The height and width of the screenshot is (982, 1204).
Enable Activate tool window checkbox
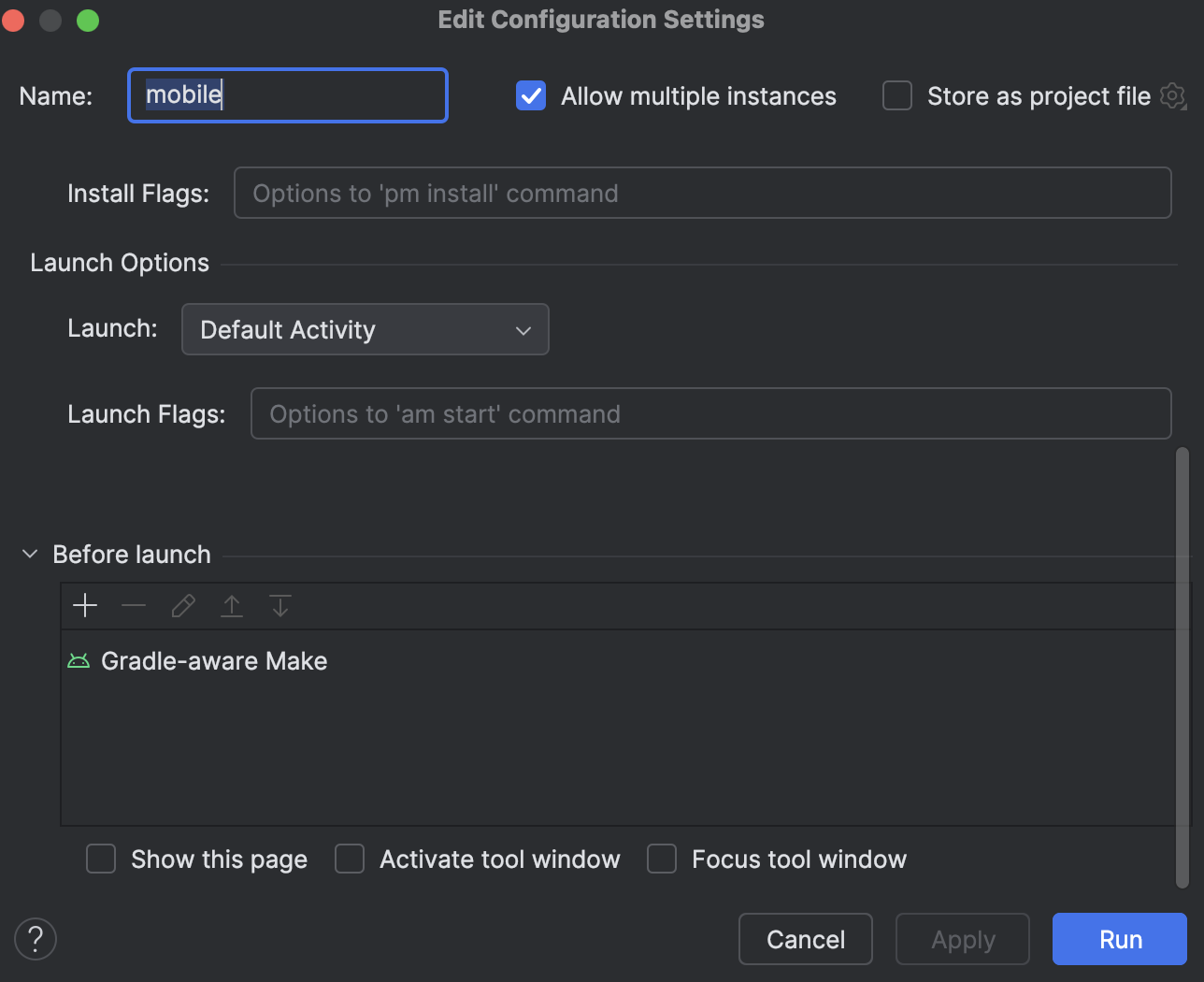(350, 859)
